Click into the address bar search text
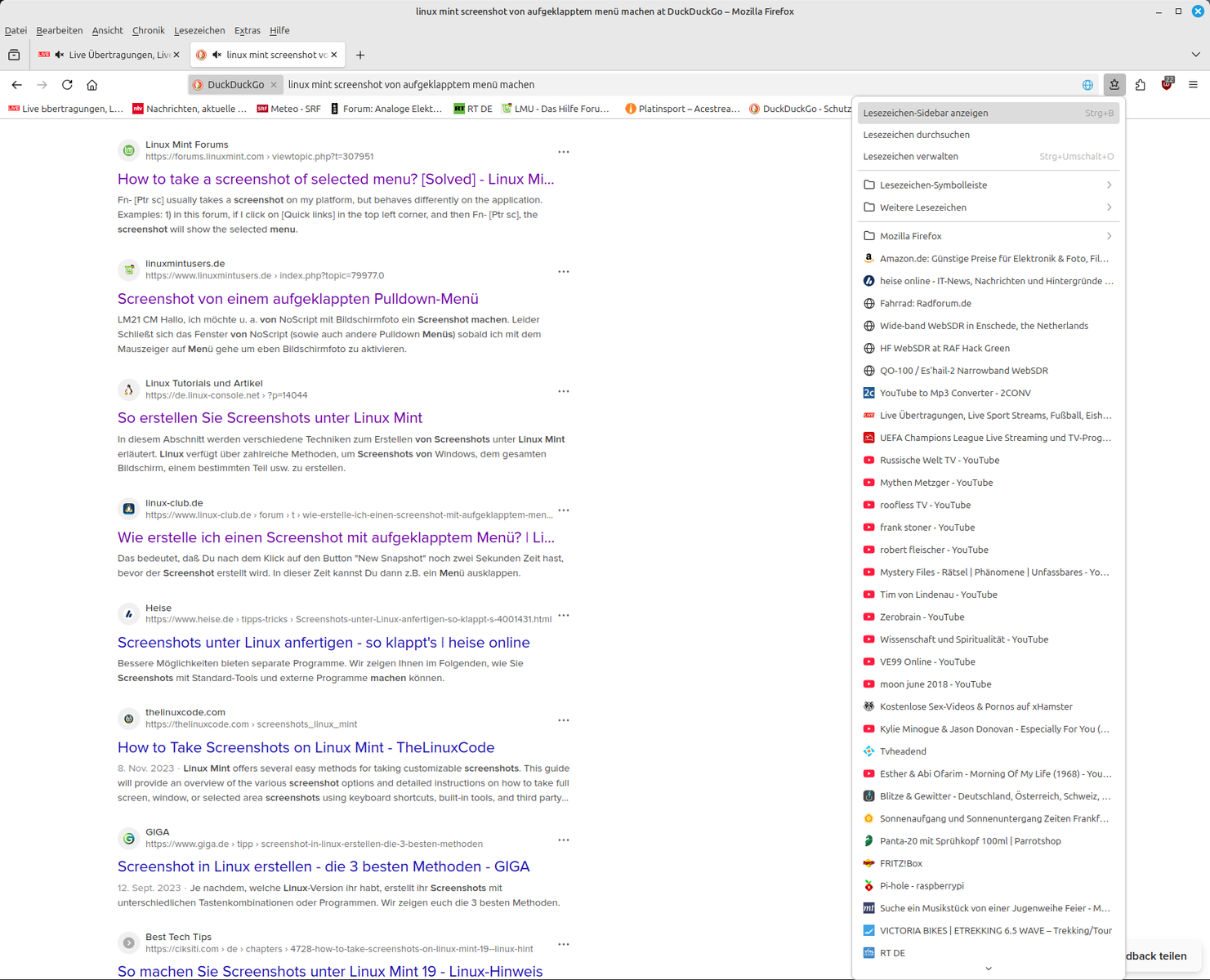 412,85
